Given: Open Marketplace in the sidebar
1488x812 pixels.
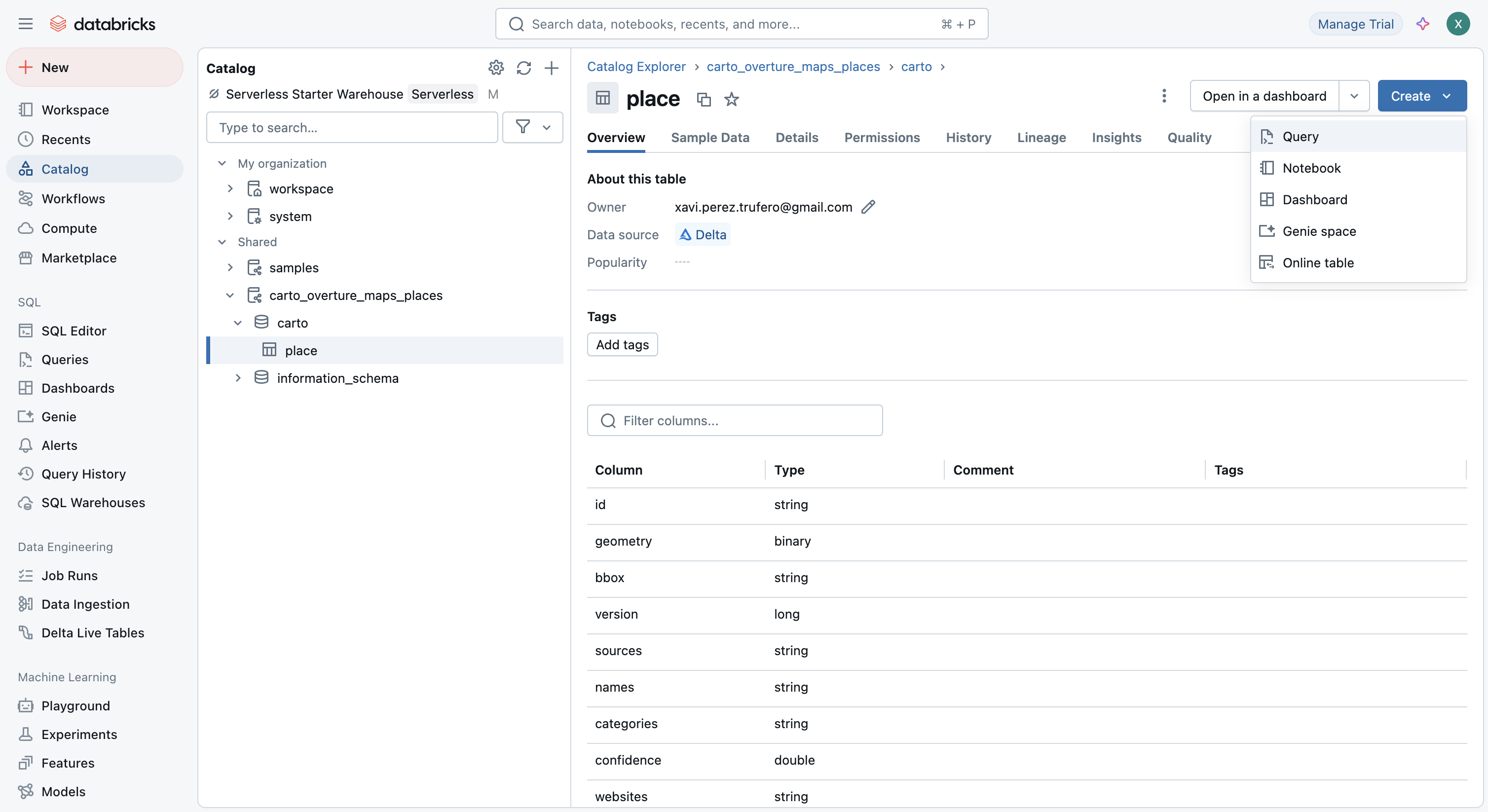Looking at the screenshot, I should point(95,258).
